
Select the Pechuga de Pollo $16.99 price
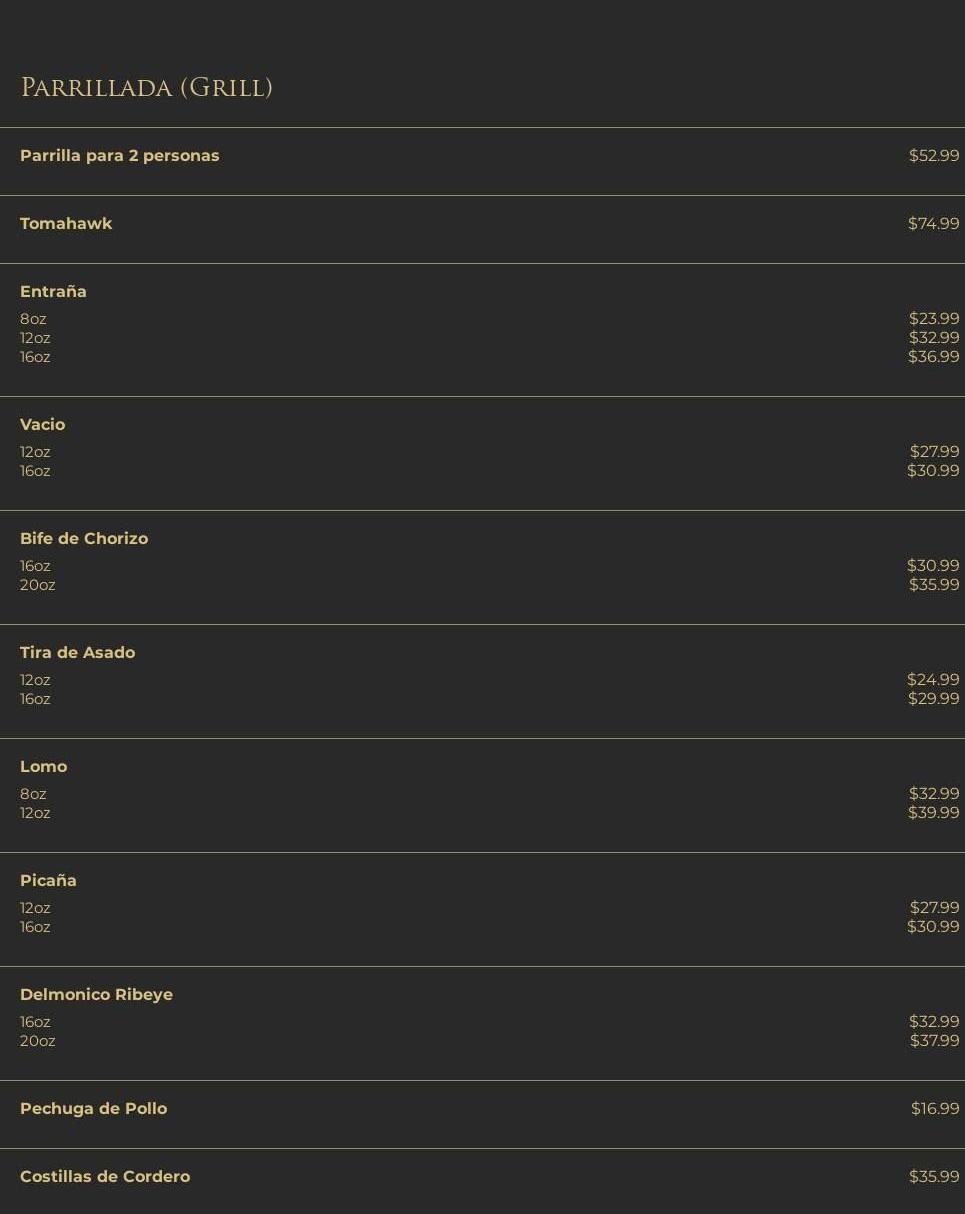click(934, 1109)
